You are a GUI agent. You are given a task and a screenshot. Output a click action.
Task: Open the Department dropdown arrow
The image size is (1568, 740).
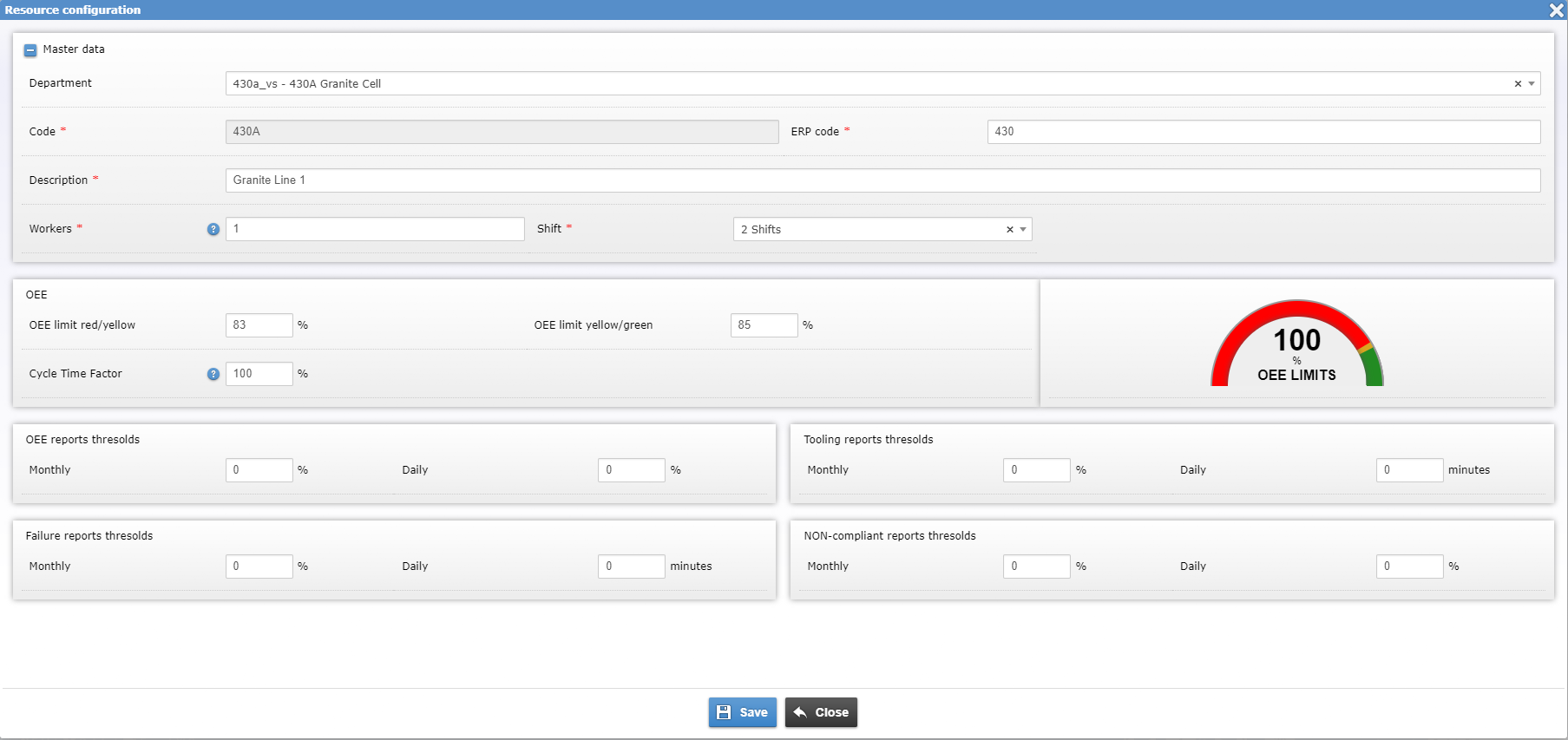click(x=1532, y=84)
